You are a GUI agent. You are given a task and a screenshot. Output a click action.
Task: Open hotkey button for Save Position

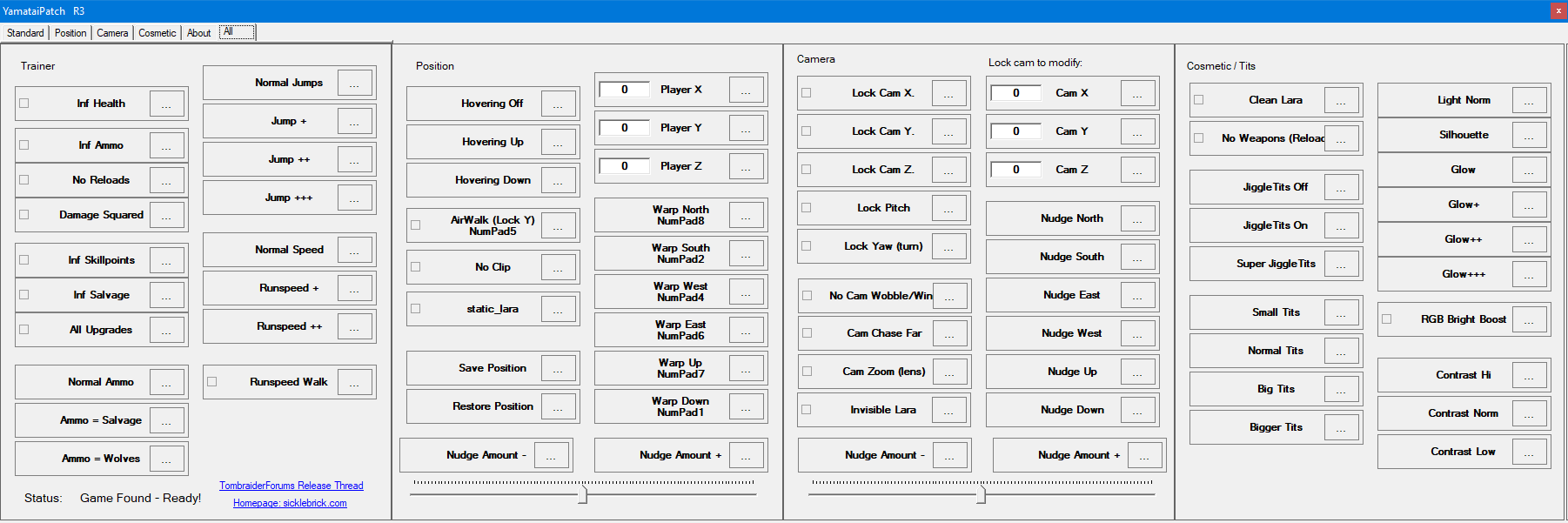(559, 368)
